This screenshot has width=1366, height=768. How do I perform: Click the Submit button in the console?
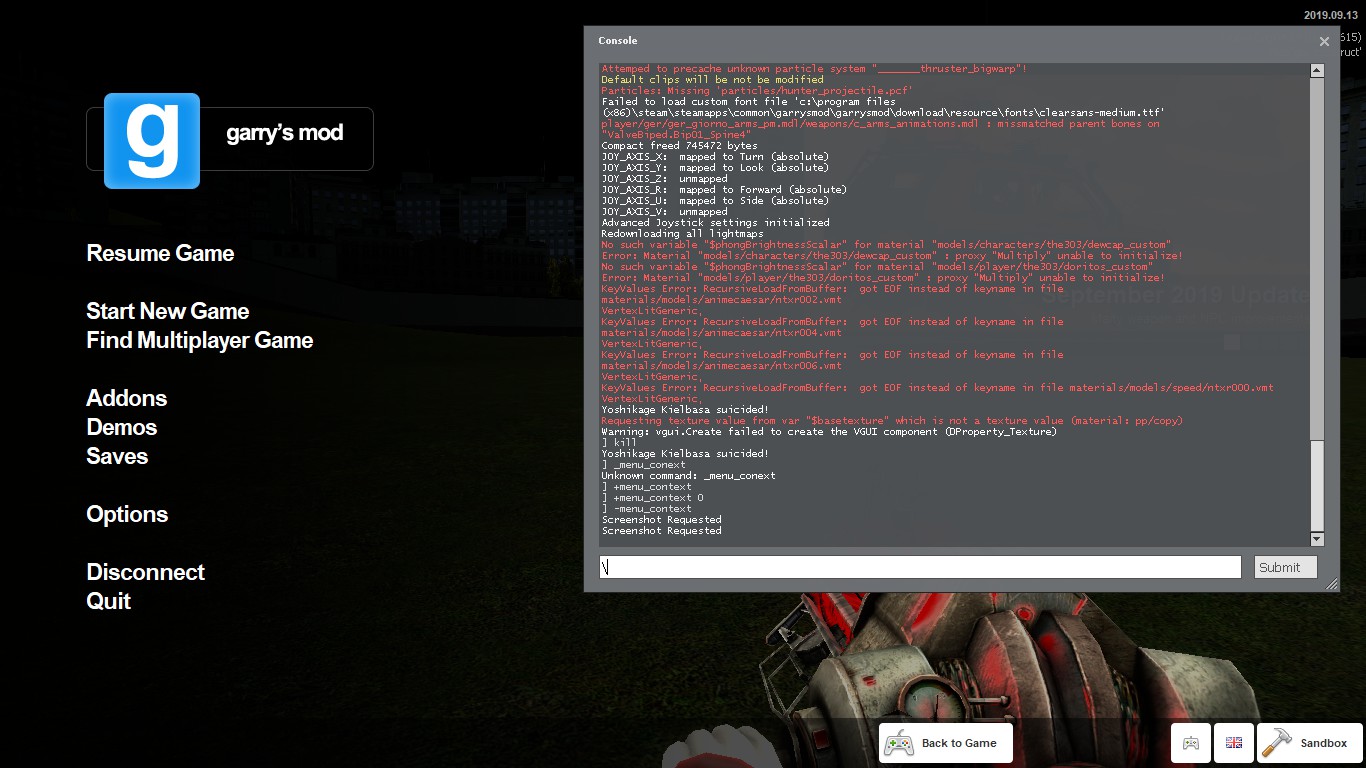coord(1286,567)
